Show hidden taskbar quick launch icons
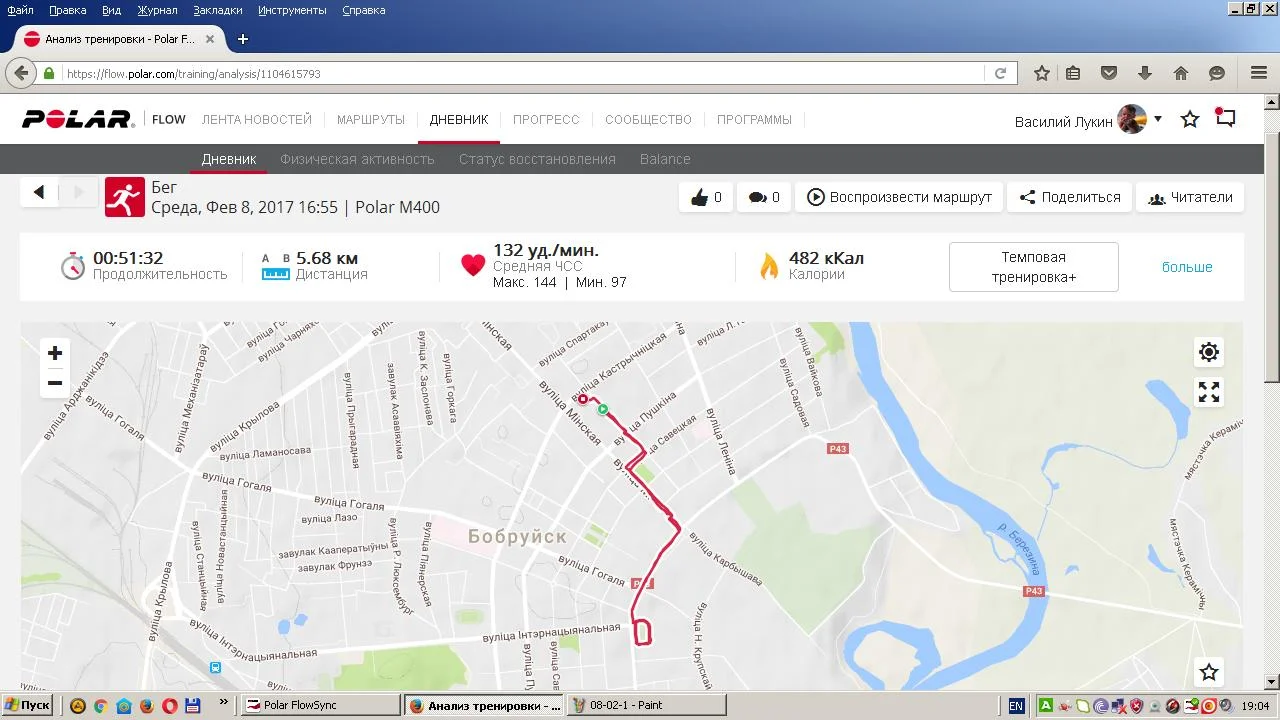This screenshot has height=720, width=1280. tap(222, 704)
